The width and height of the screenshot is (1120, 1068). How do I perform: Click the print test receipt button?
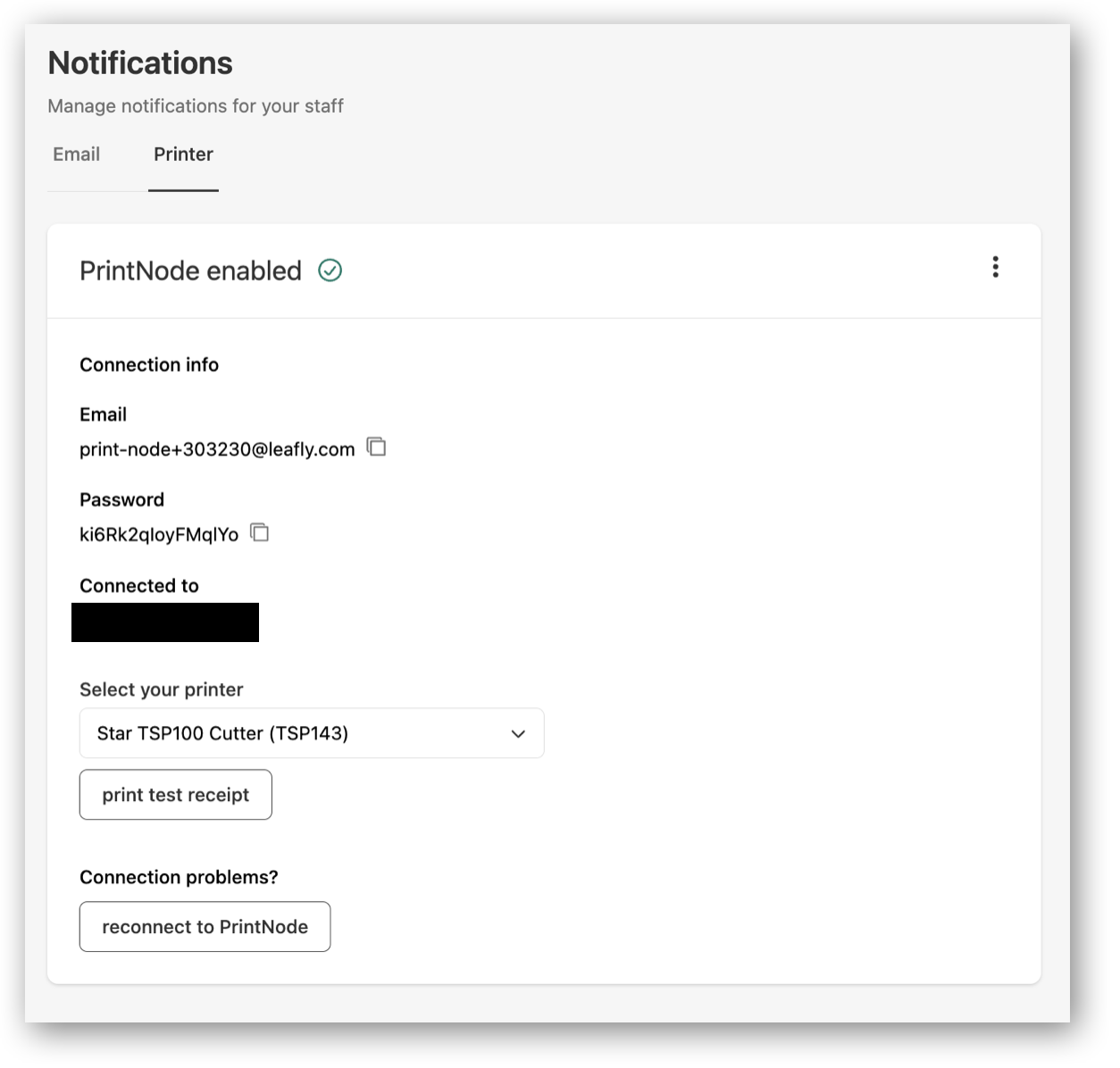176,795
